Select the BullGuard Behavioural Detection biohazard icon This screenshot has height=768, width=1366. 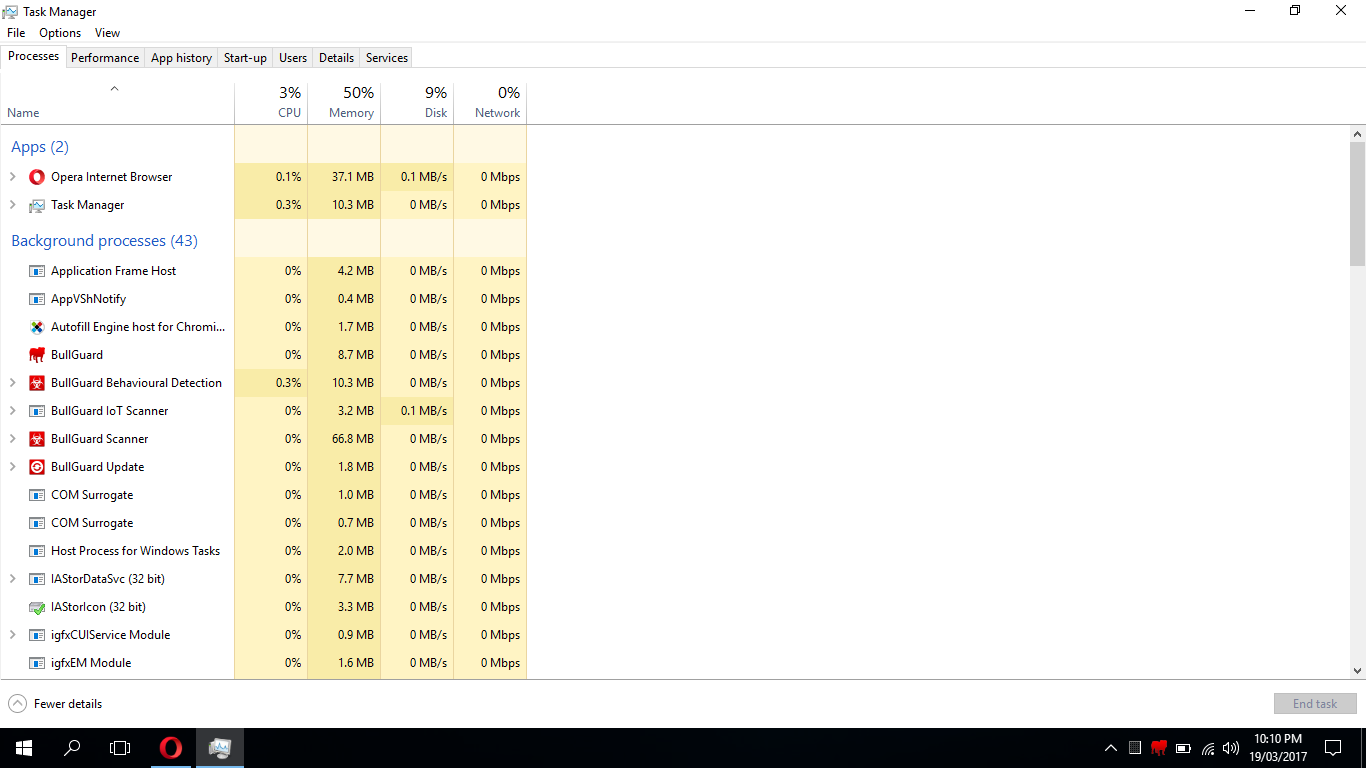37,383
